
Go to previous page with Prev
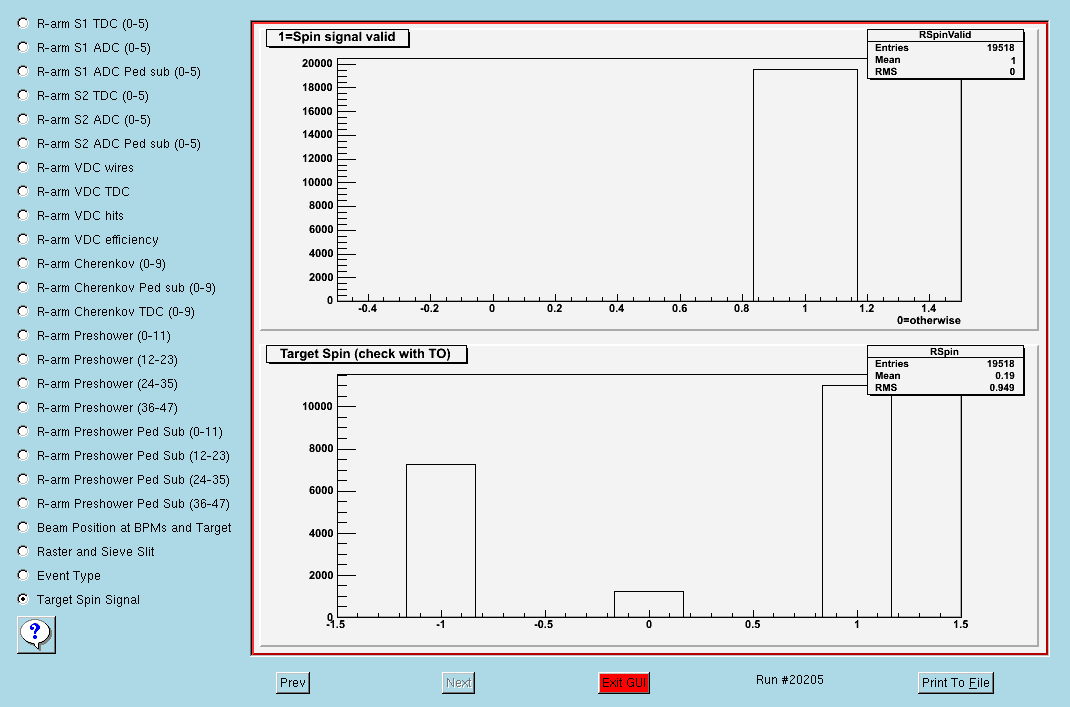pos(293,682)
